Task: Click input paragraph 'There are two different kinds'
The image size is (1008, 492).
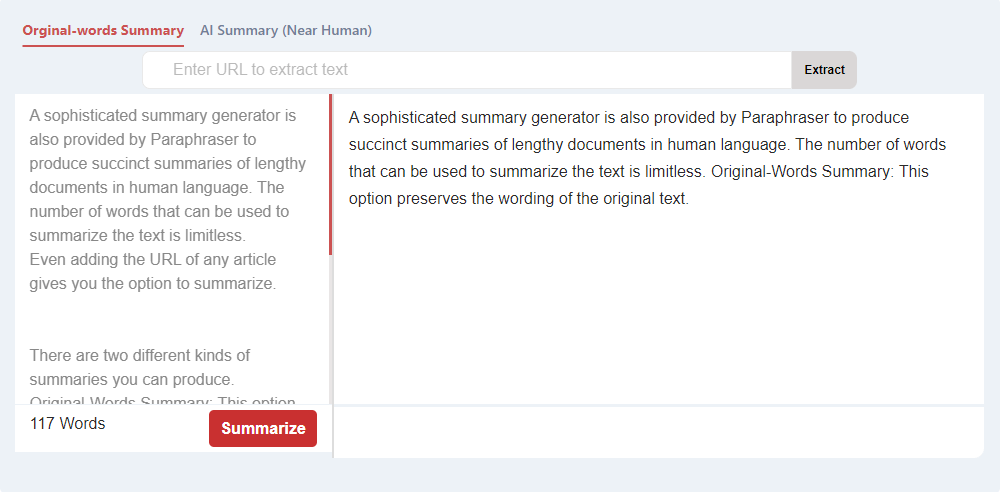Action: pyautogui.click(x=140, y=356)
